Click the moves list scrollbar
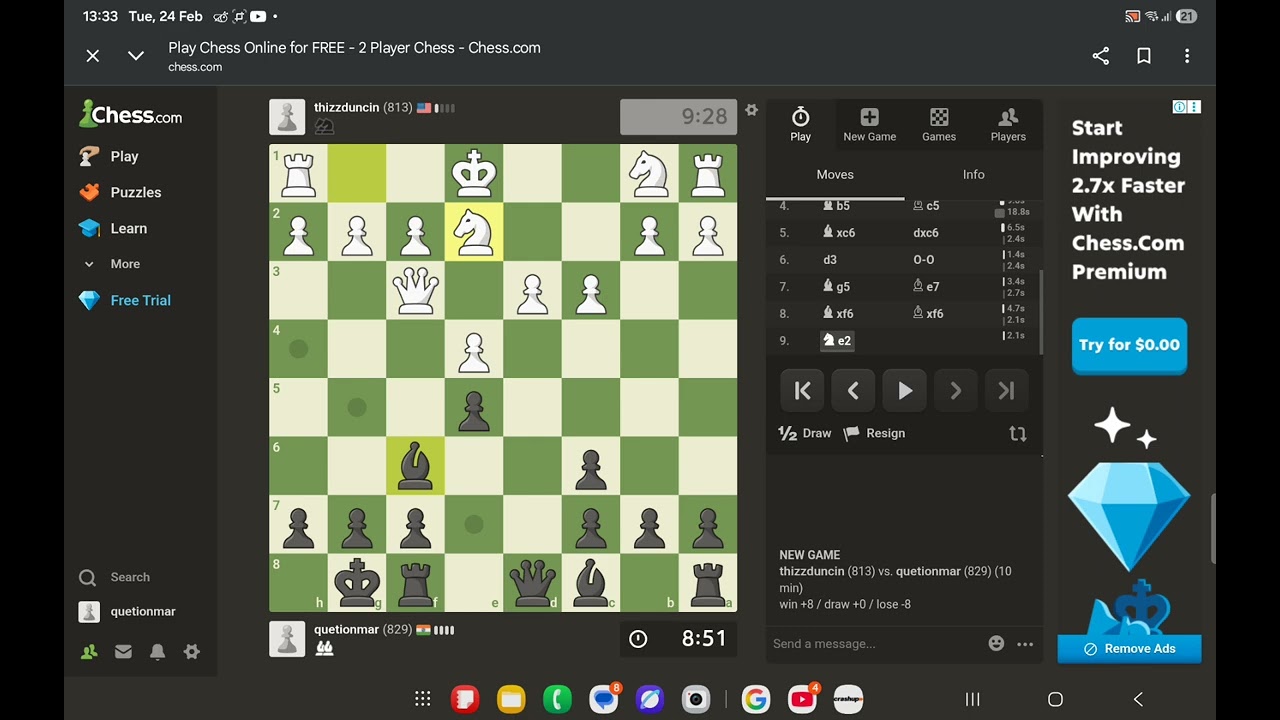Image resolution: width=1280 pixels, height=720 pixels. point(1040,310)
